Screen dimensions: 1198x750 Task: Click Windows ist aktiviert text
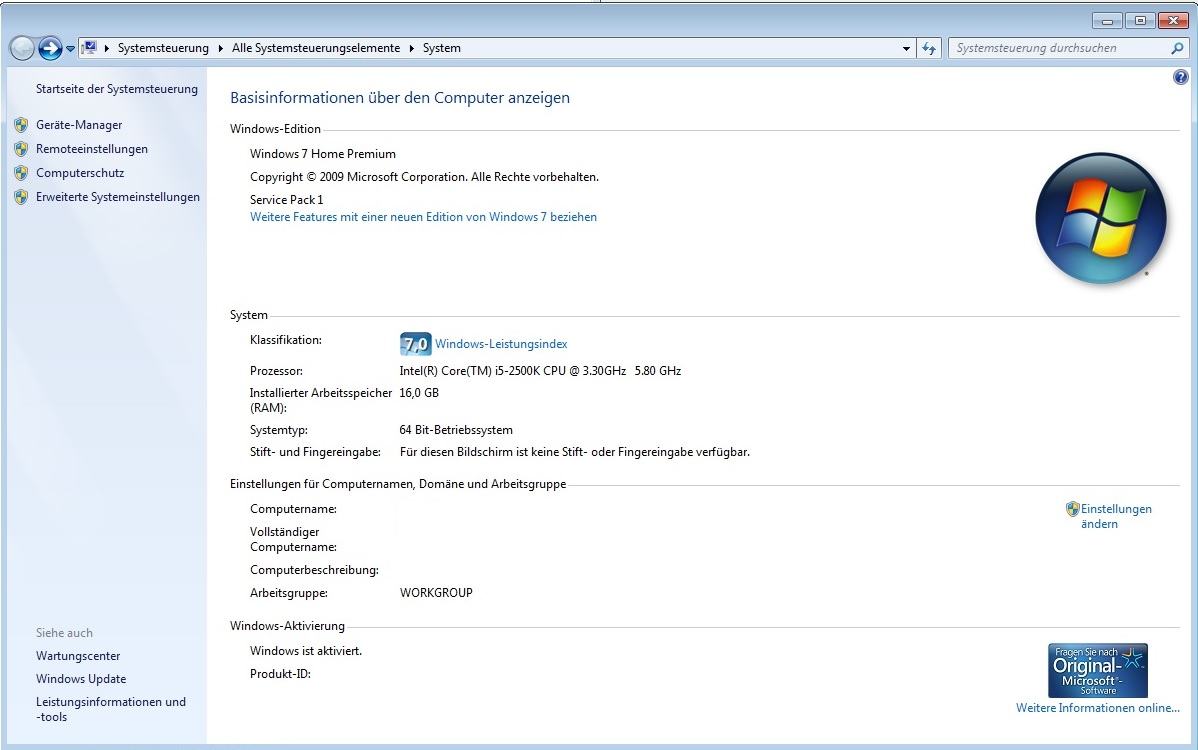[306, 651]
